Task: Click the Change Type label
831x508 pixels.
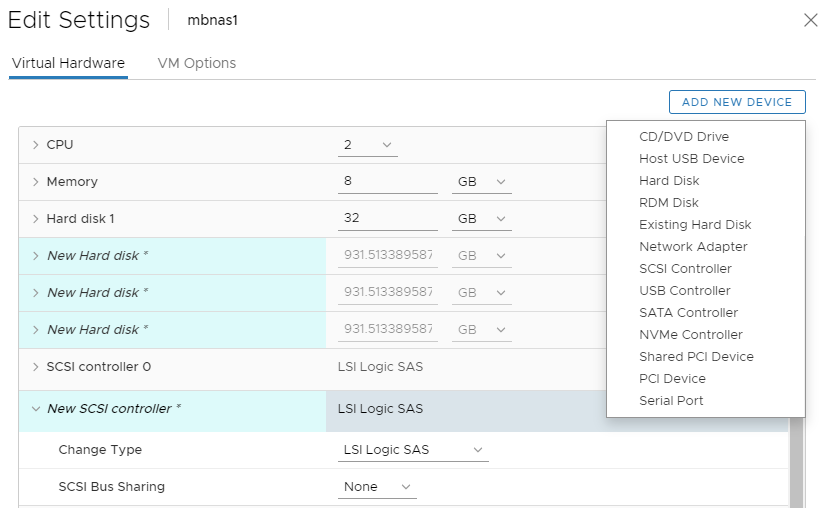Action: tap(100, 450)
